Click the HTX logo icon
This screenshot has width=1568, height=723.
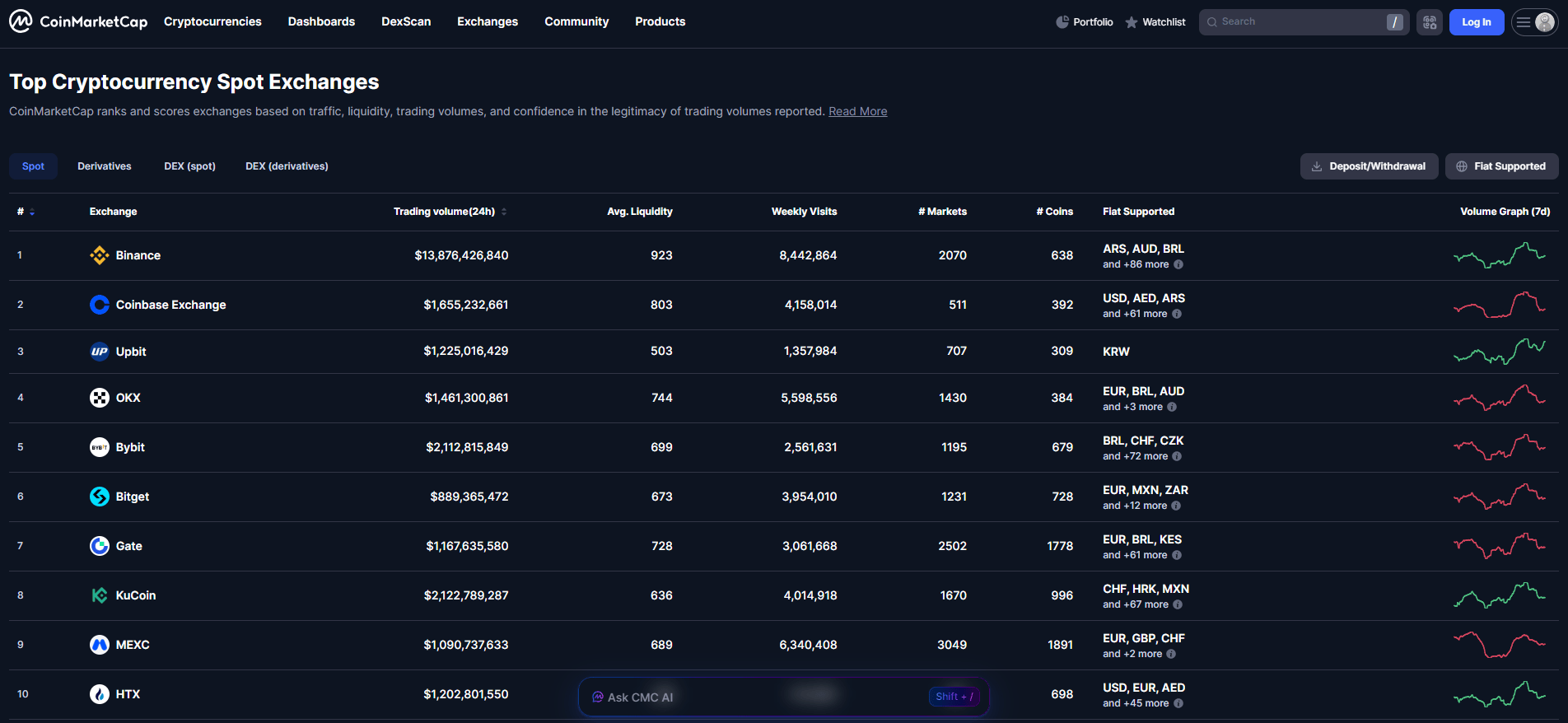[100, 694]
